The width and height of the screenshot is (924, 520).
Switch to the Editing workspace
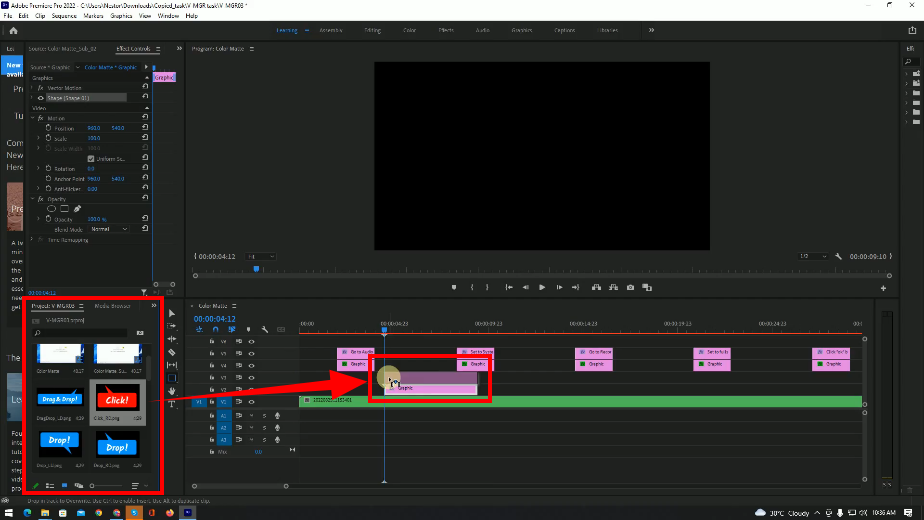[372, 30]
